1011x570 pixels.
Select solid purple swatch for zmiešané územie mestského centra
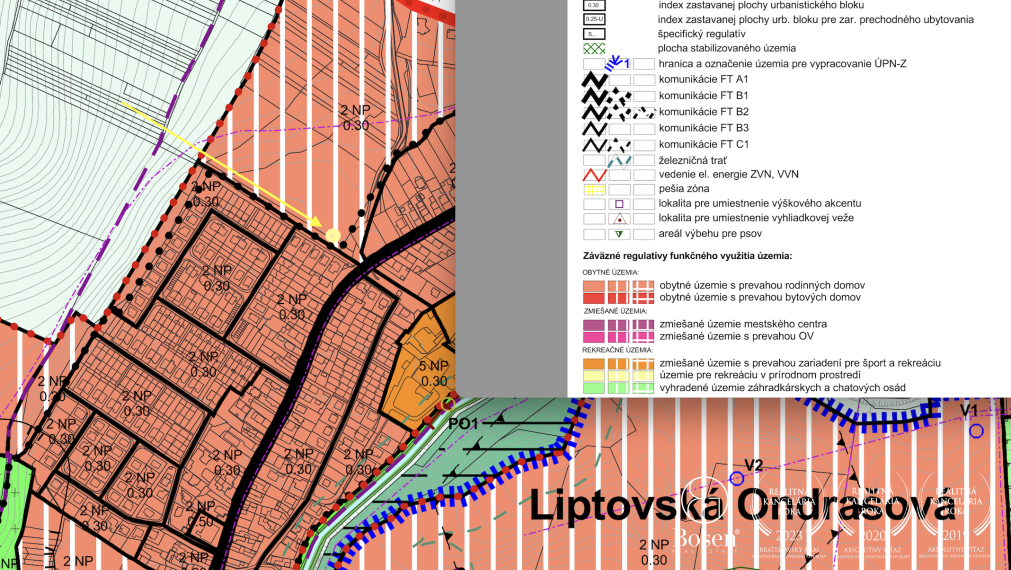coord(594,325)
